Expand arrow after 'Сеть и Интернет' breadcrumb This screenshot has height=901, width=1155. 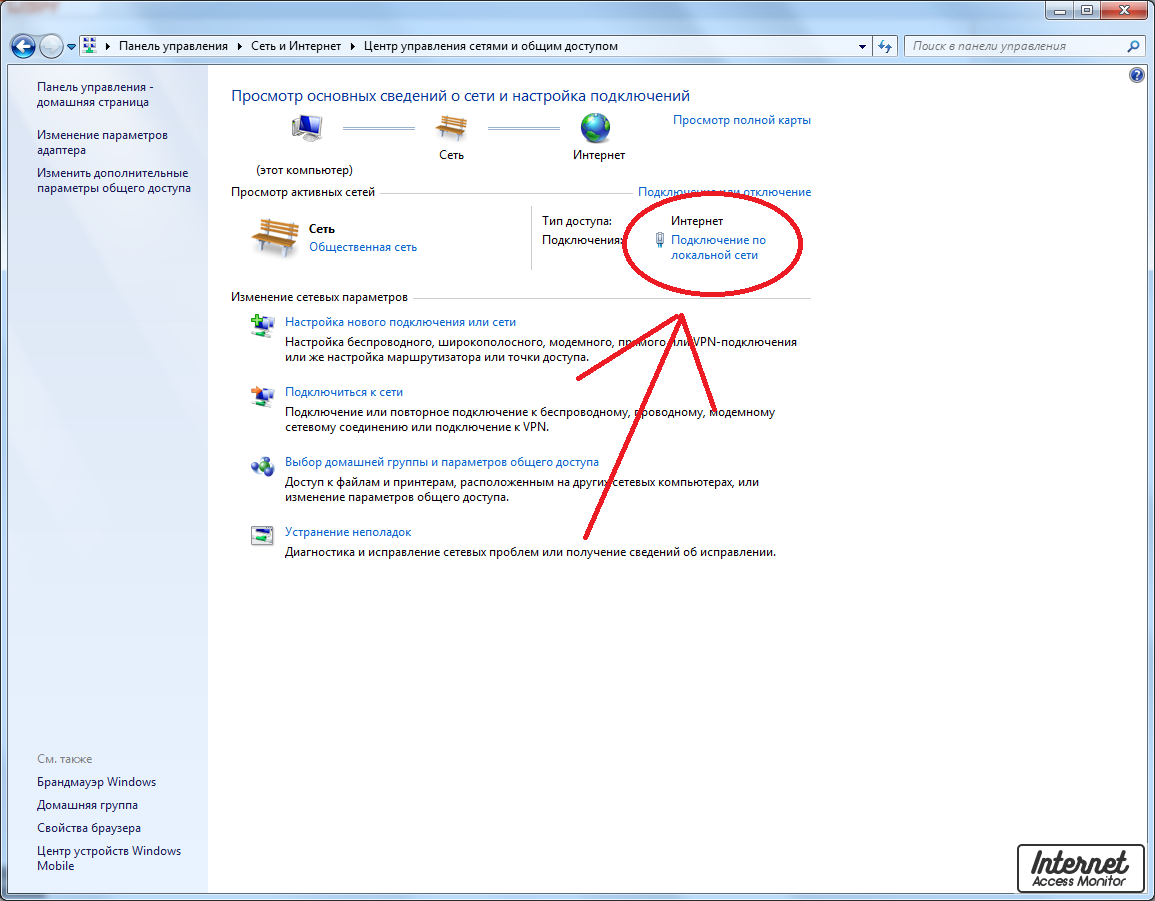click(x=353, y=46)
